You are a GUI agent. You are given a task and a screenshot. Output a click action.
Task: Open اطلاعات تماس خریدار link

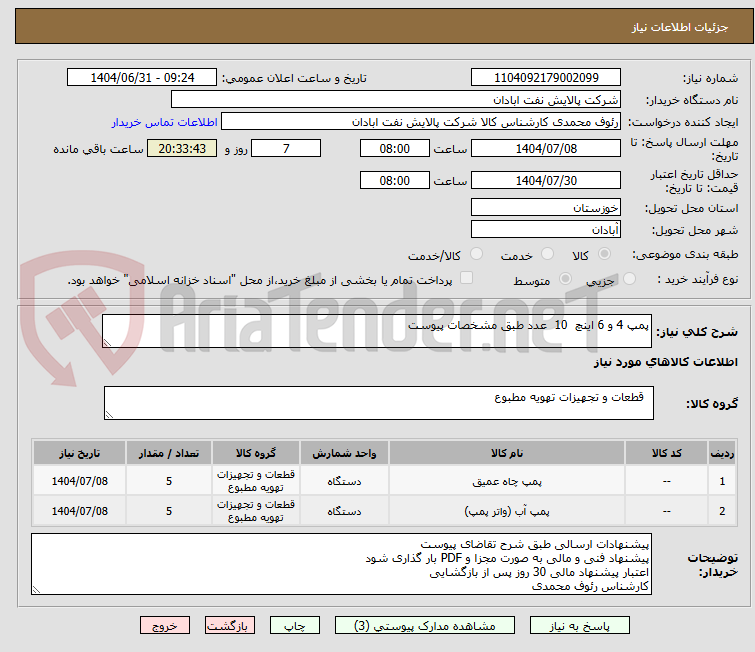coord(164,122)
